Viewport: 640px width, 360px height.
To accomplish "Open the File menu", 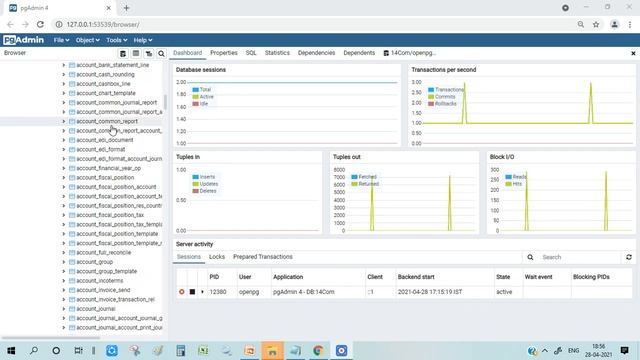I will pyautogui.click(x=61, y=40).
